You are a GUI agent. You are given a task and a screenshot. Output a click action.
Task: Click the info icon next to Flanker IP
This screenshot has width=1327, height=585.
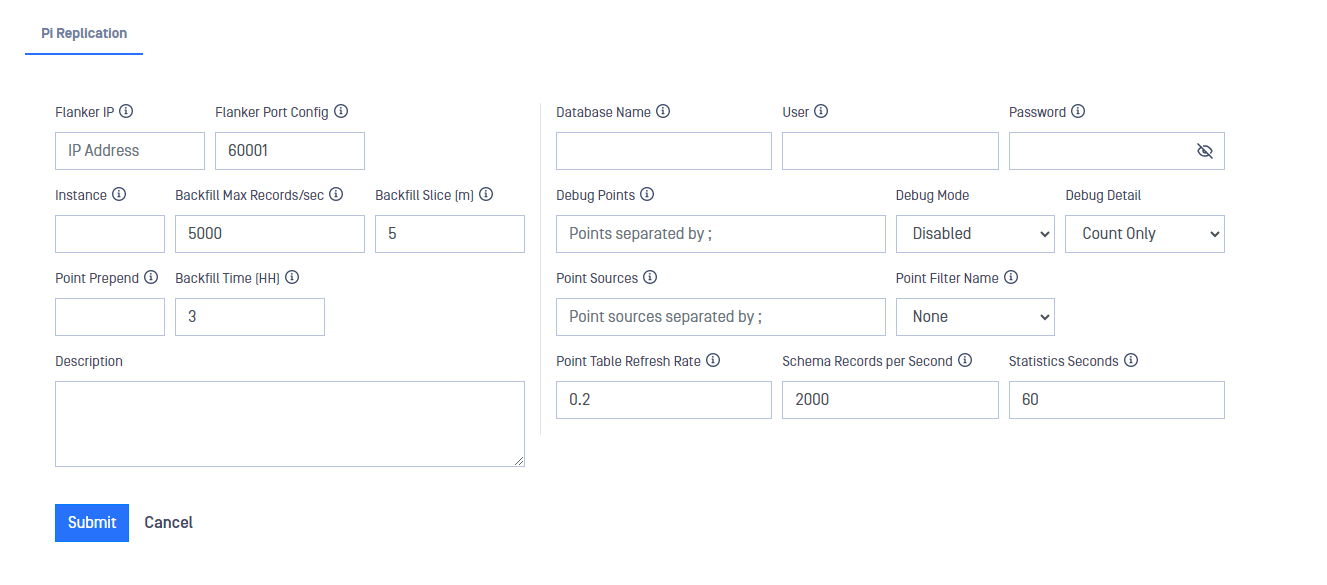pos(127,112)
